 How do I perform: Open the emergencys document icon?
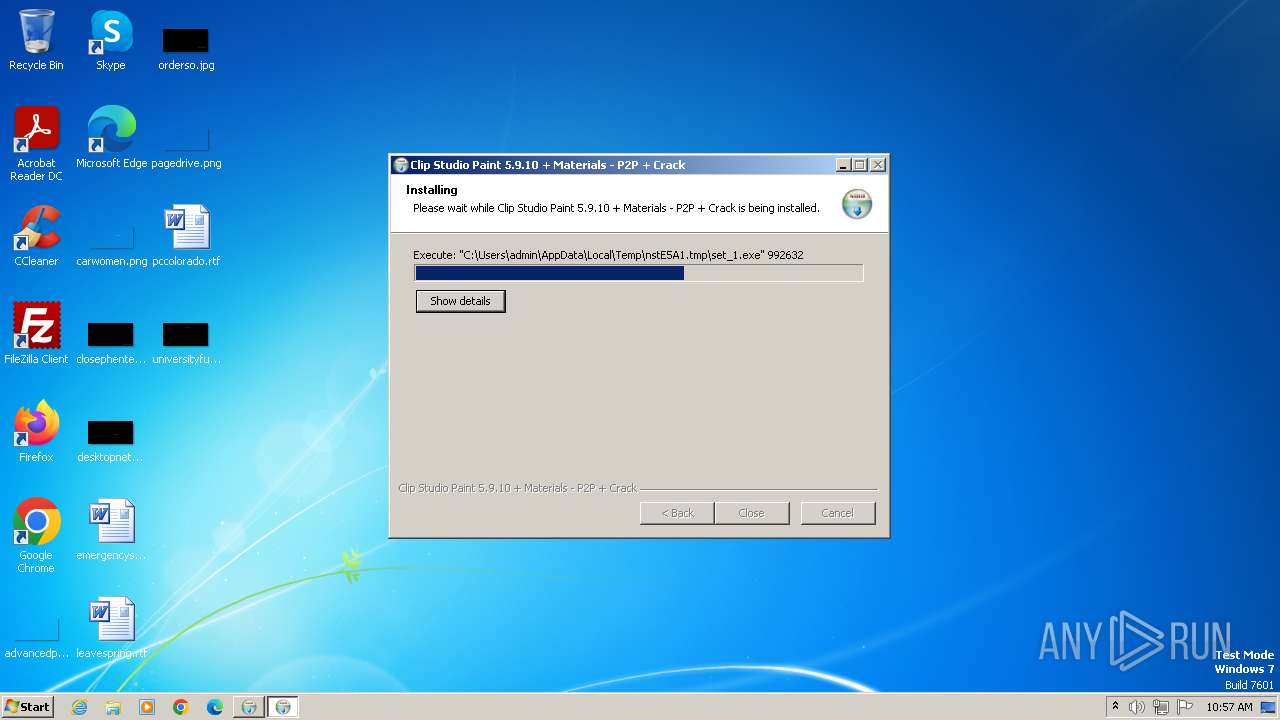pyautogui.click(x=111, y=530)
